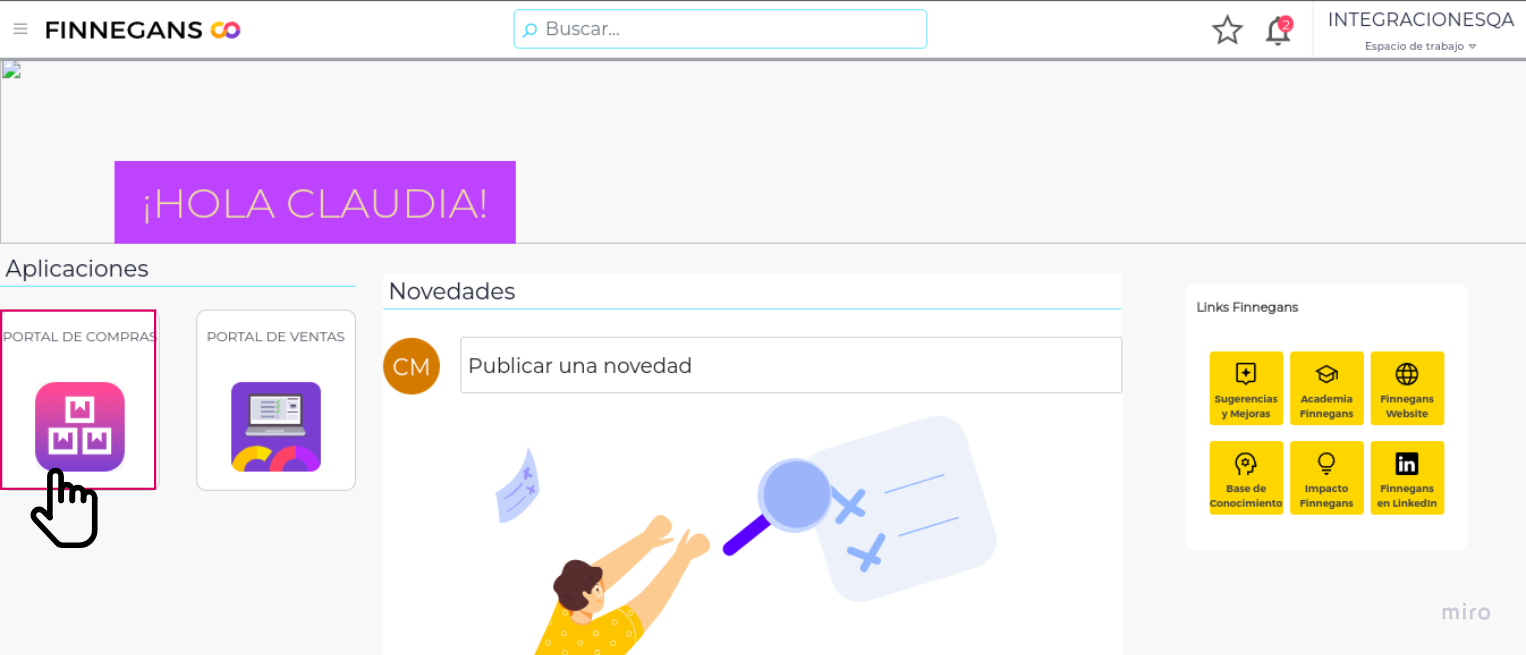Screen dimensions: 1526x655
Task: Click the Buscar search field
Action: point(720,29)
